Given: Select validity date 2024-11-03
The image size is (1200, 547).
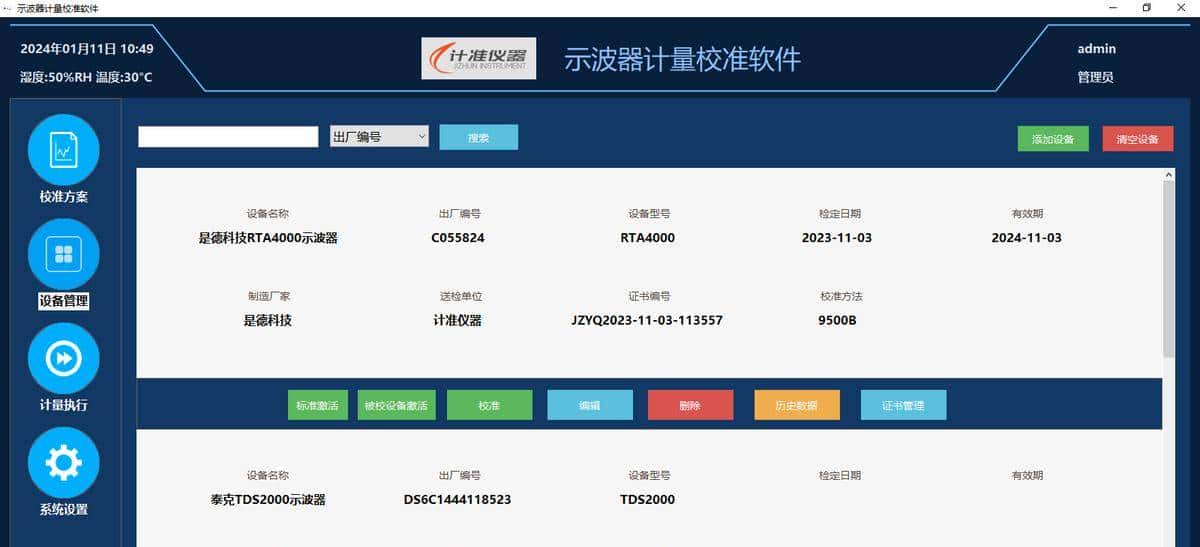Looking at the screenshot, I should (1027, 238).
